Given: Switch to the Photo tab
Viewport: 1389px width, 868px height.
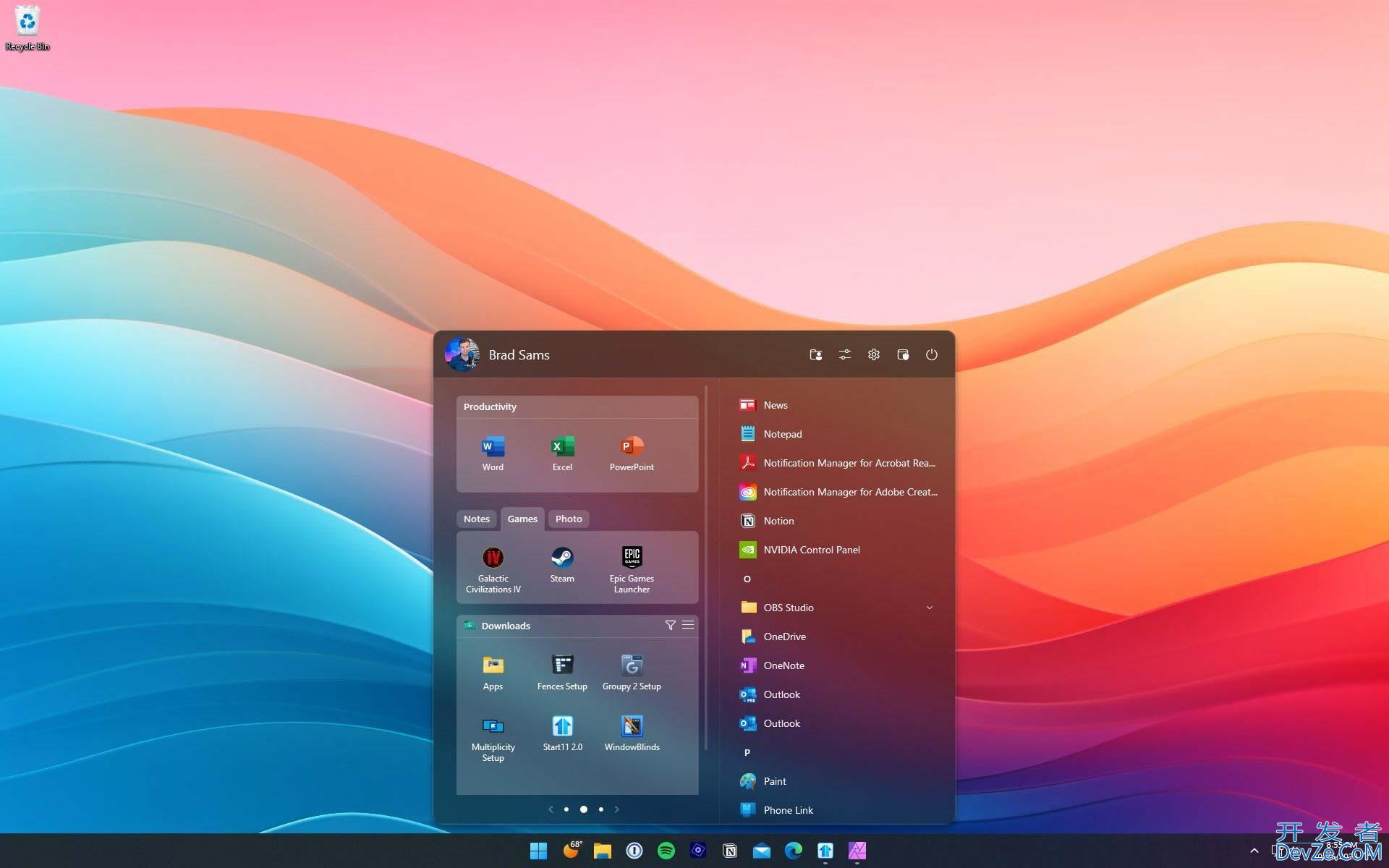Looking at the screenshot, I should [x=569, y=519].
